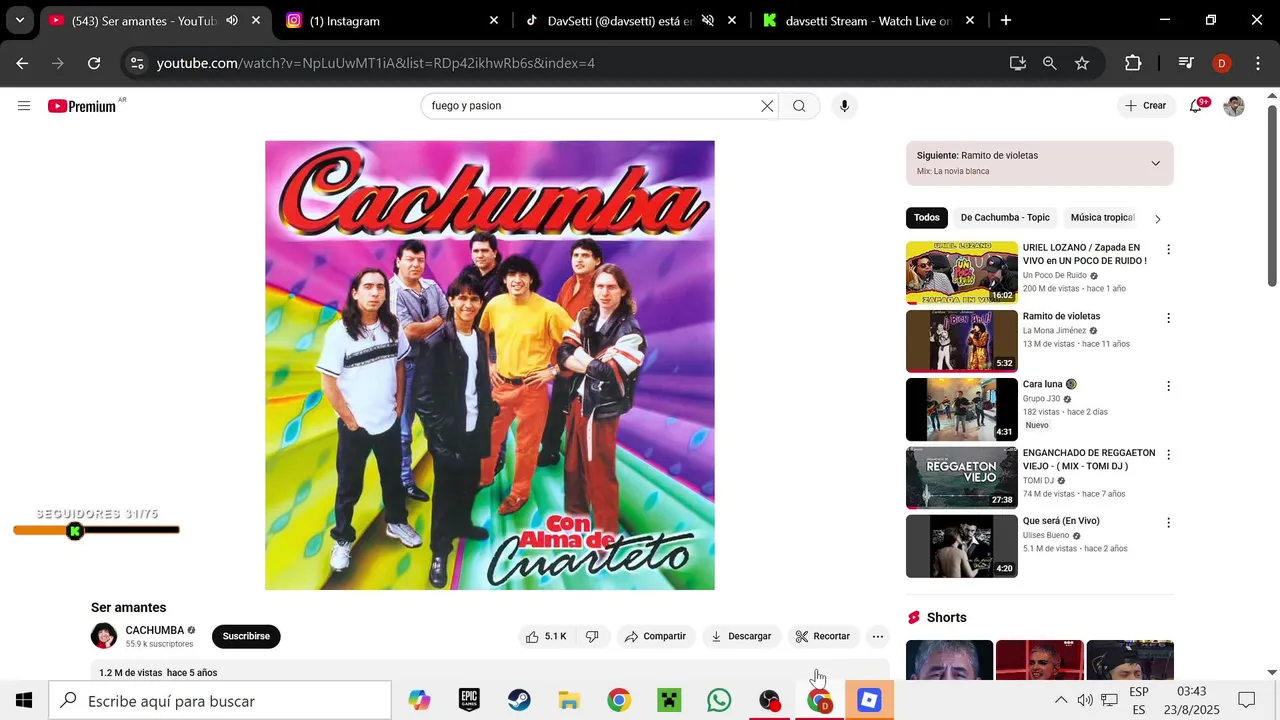Open the account avatar menu
1280x720 pixels.
click(1234, 106)
